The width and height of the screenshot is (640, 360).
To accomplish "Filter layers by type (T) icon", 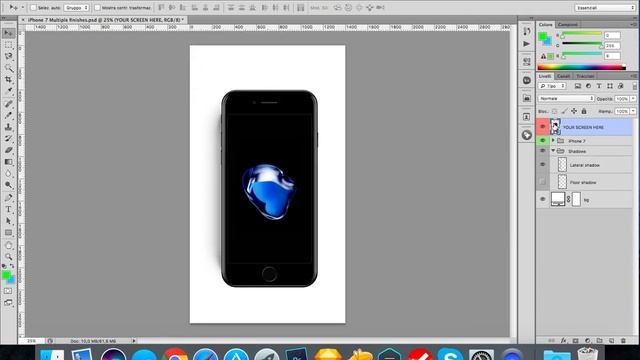I will click(x=599, y=86).
